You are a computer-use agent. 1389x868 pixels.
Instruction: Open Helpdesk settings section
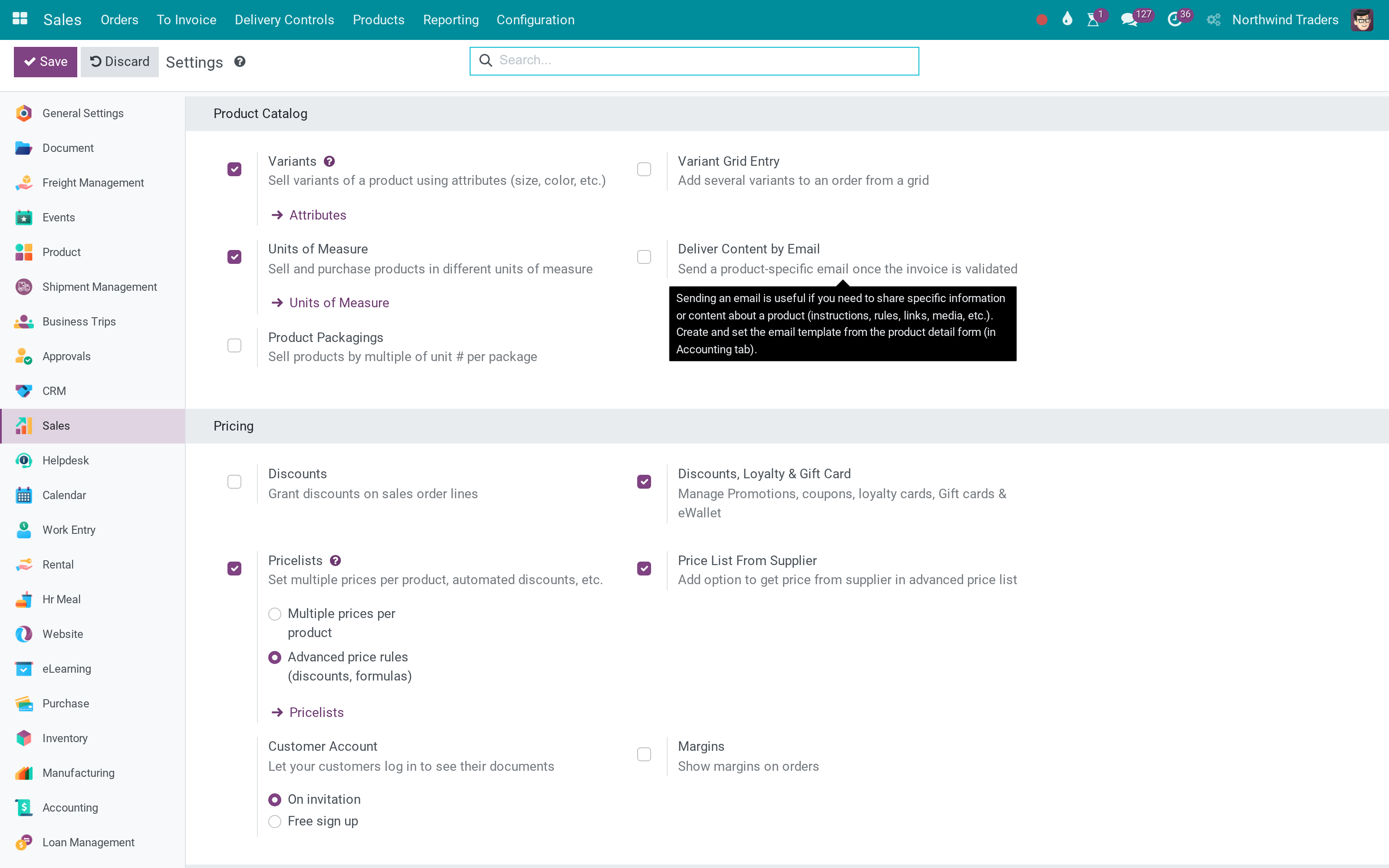click(x=92, y=460)
